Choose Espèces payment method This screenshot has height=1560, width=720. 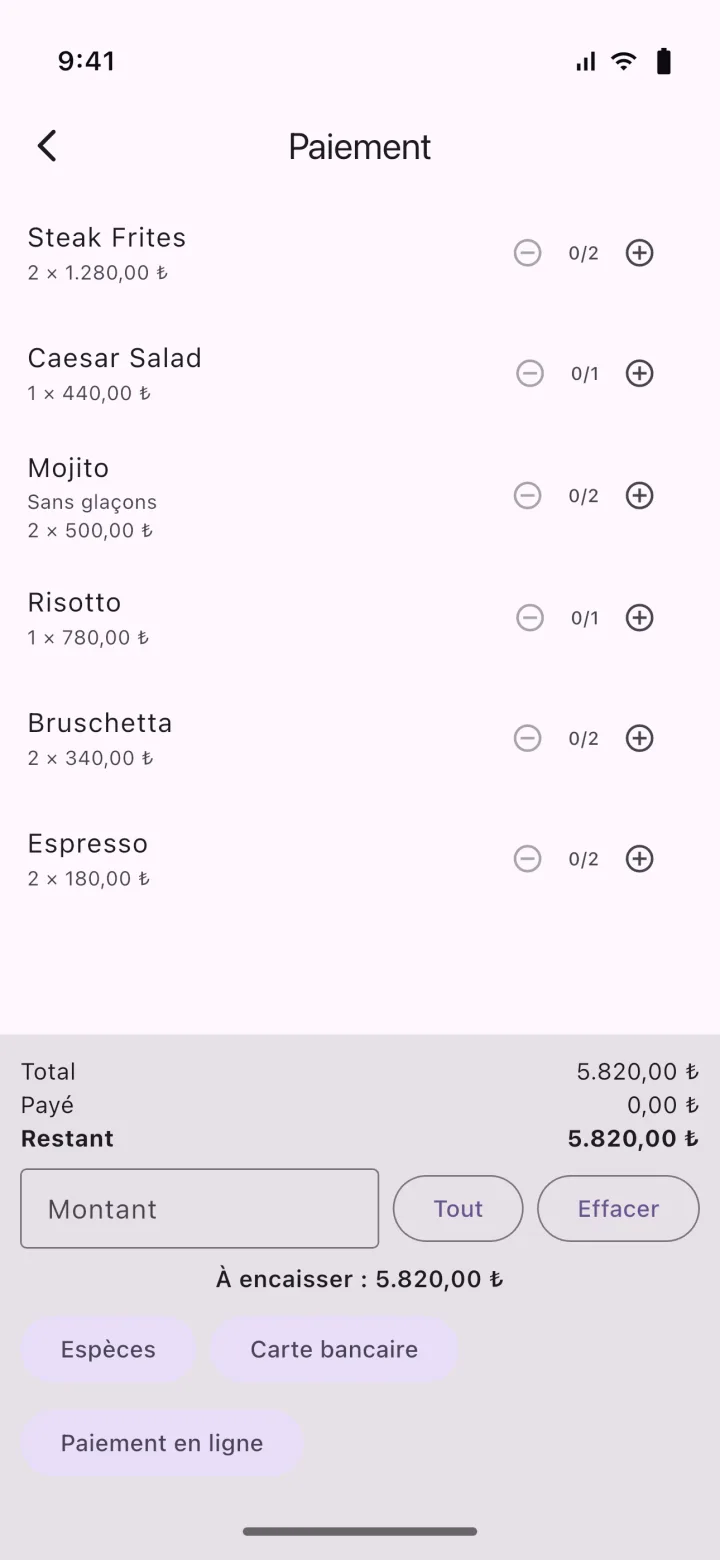point(108,1350)
